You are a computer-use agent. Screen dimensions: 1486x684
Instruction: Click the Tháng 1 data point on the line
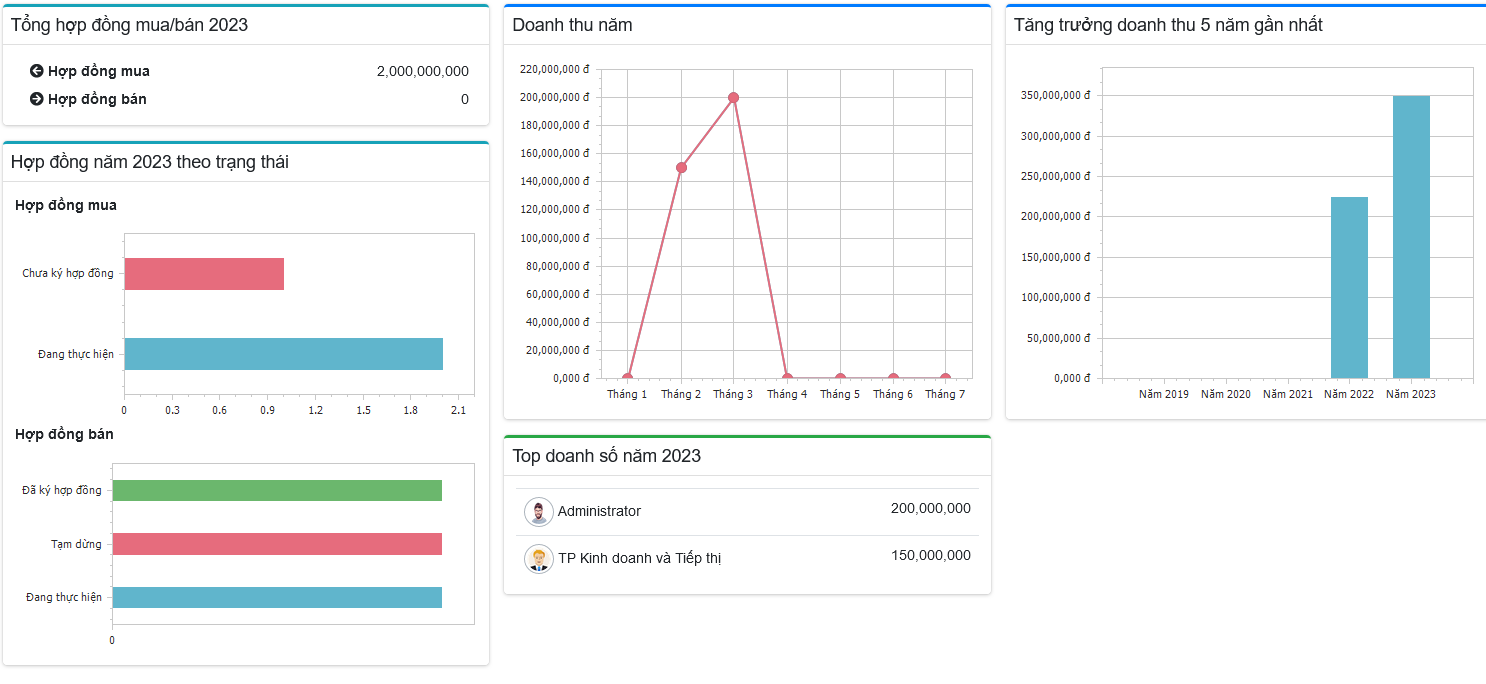(x=627, y=378)
